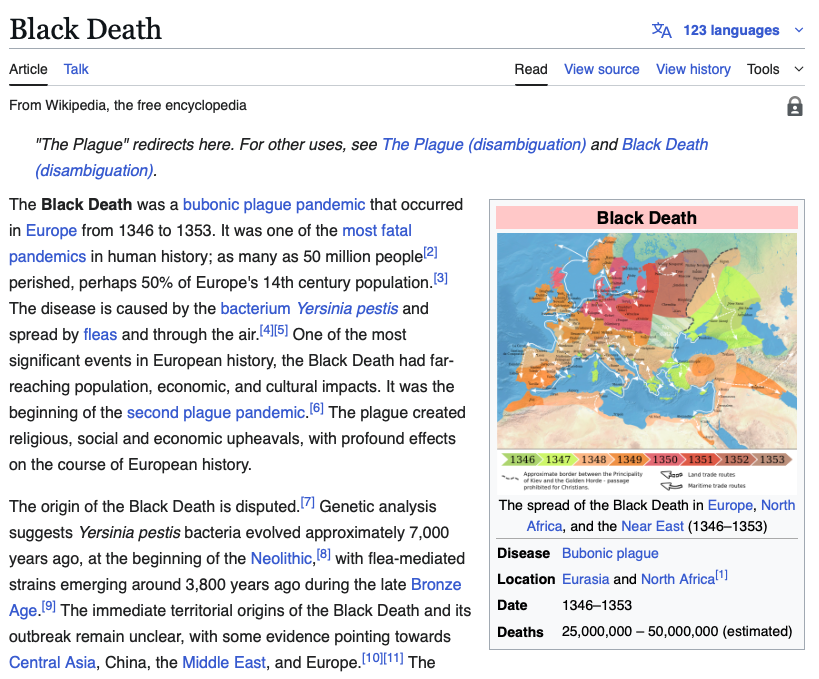The height and width of the screenshot is (679, 819).
Task: Jump to citation reference [10]
Action: coord(372,658)
